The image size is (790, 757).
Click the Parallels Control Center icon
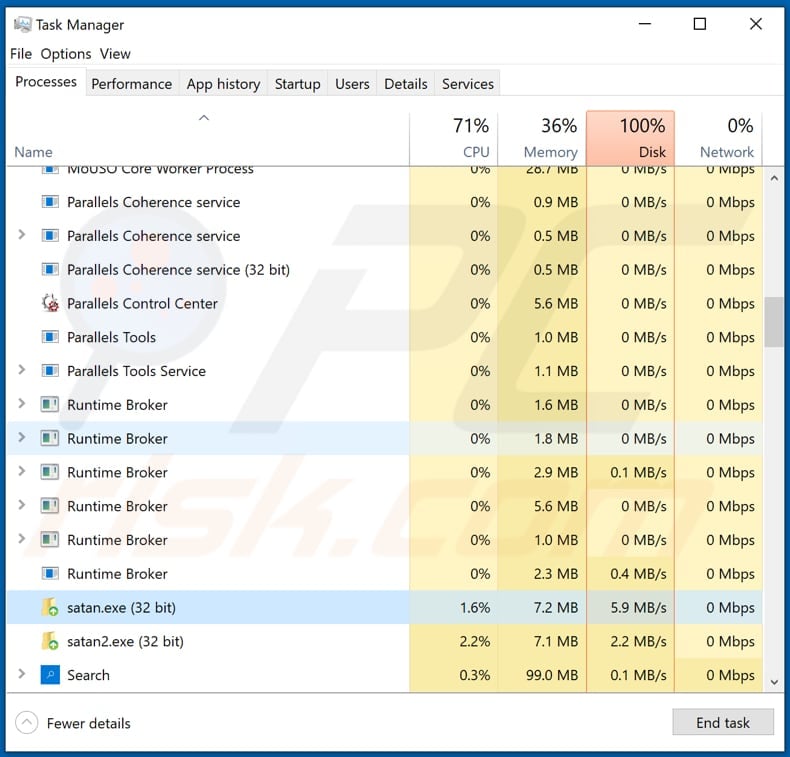(x=50, y=303)
